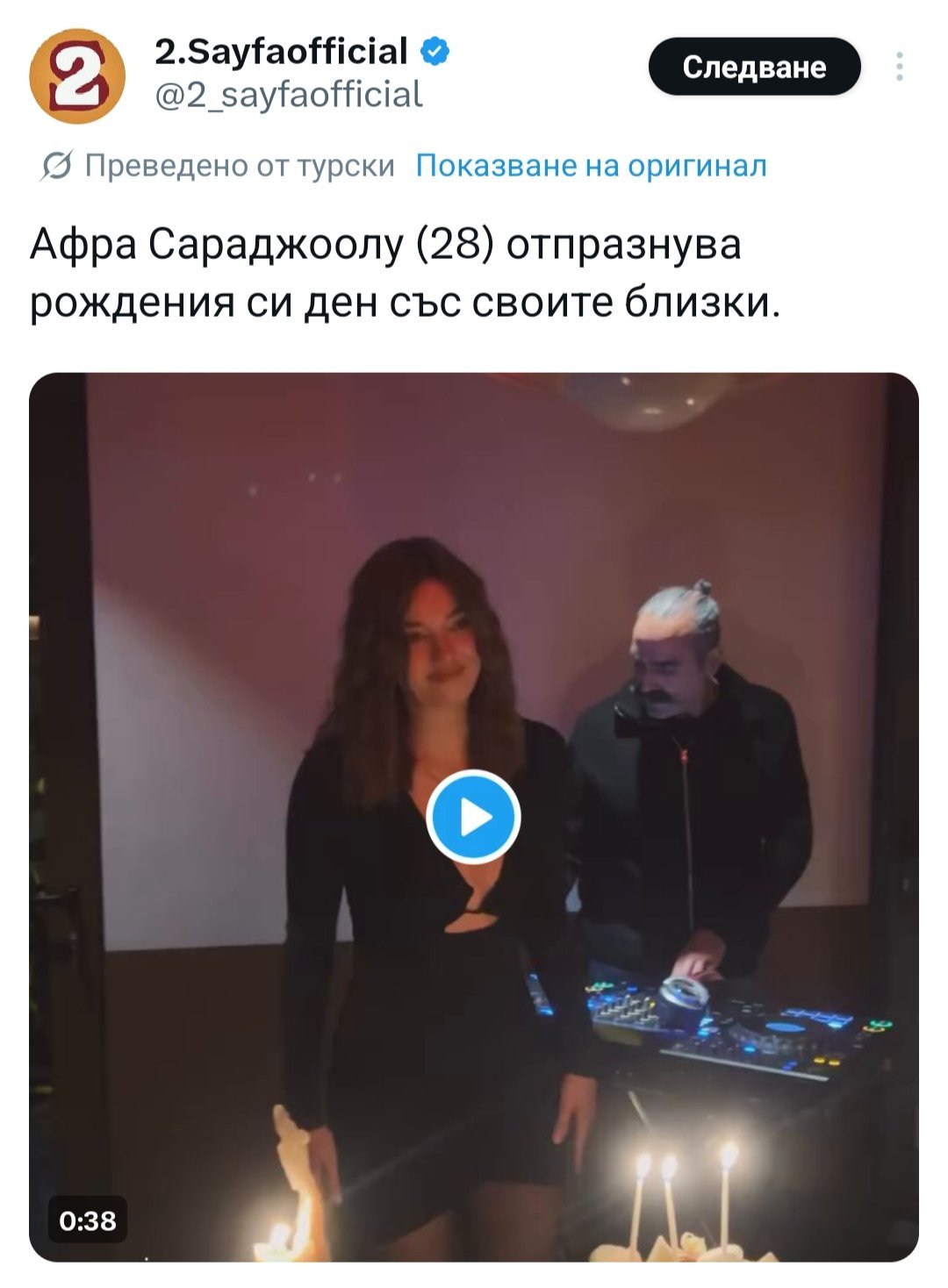Screen dimensions: 948x1288
Task: Open the @2_sayfaofficial handle link
Action: pos(289,95)
